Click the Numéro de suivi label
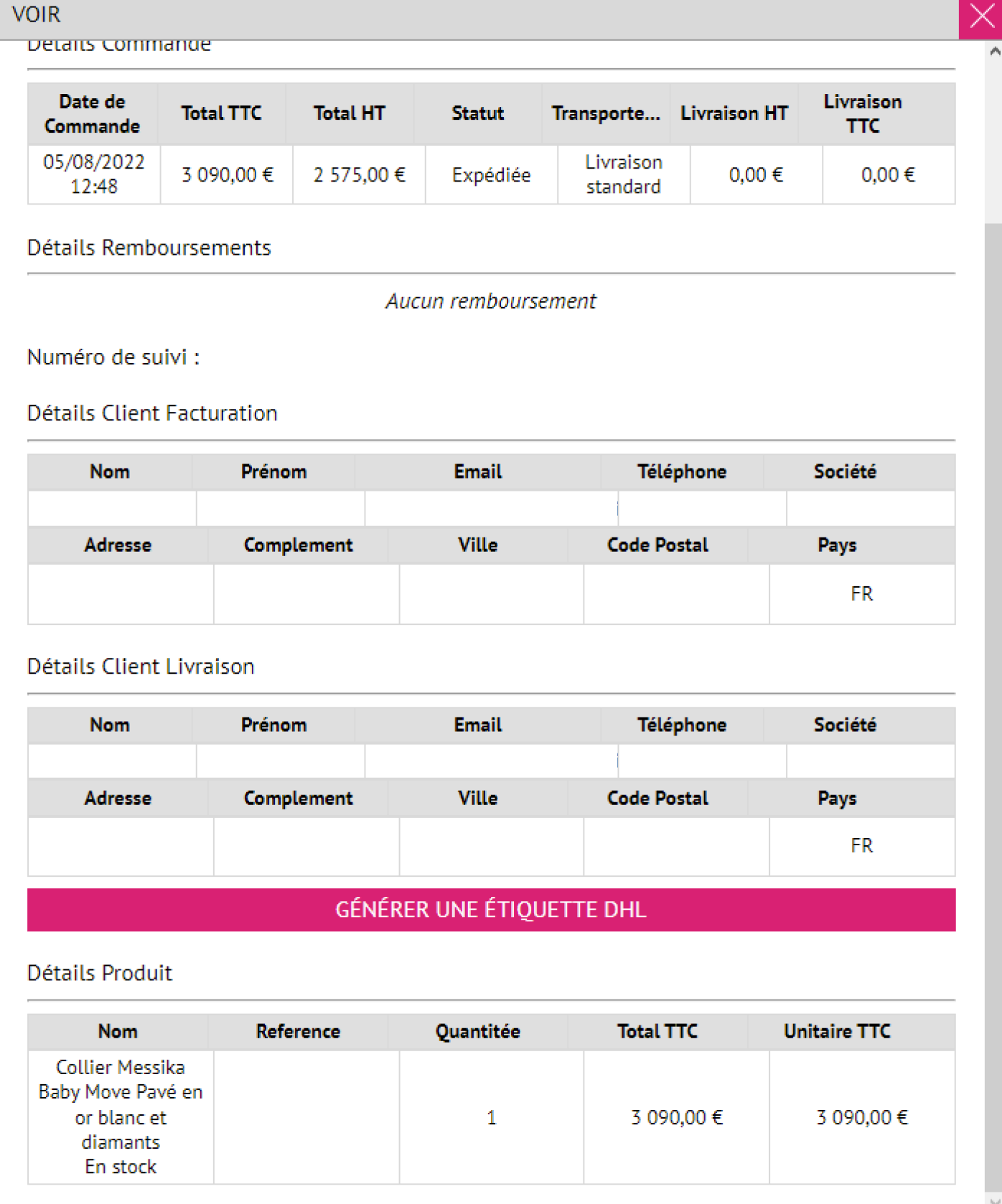The height and width of the screenshot is (1204, 1002). coord(113,357)
